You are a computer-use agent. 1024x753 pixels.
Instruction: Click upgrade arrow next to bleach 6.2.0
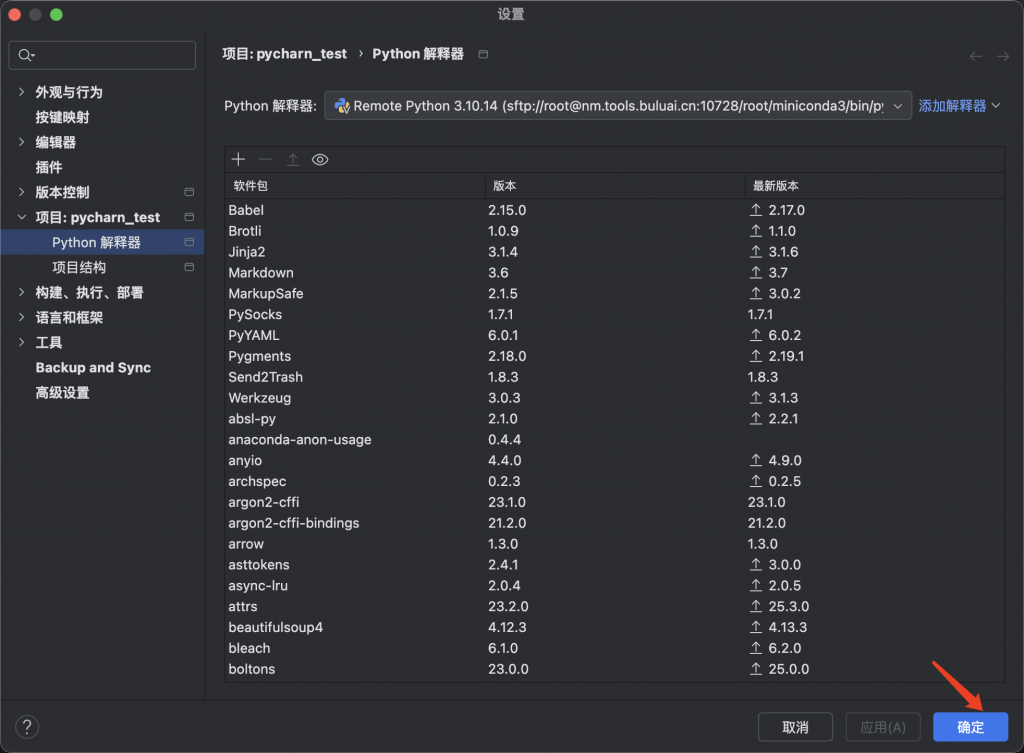tap(756, 648)
